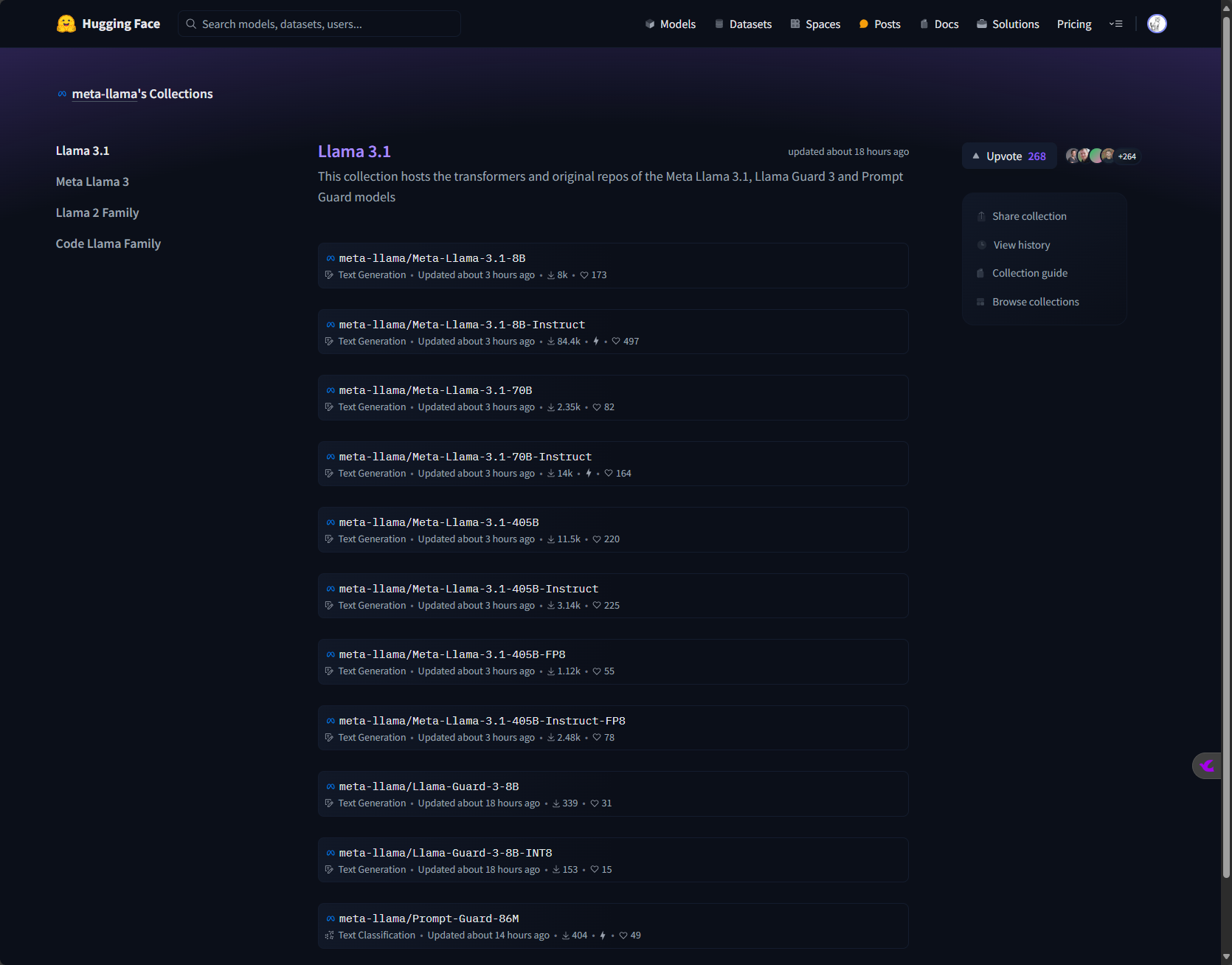Click the heart icon on Meta-Llama-3.1-8B-Instruct row
The width and height of the screenshot is (1232, 965).
point(616,341)
